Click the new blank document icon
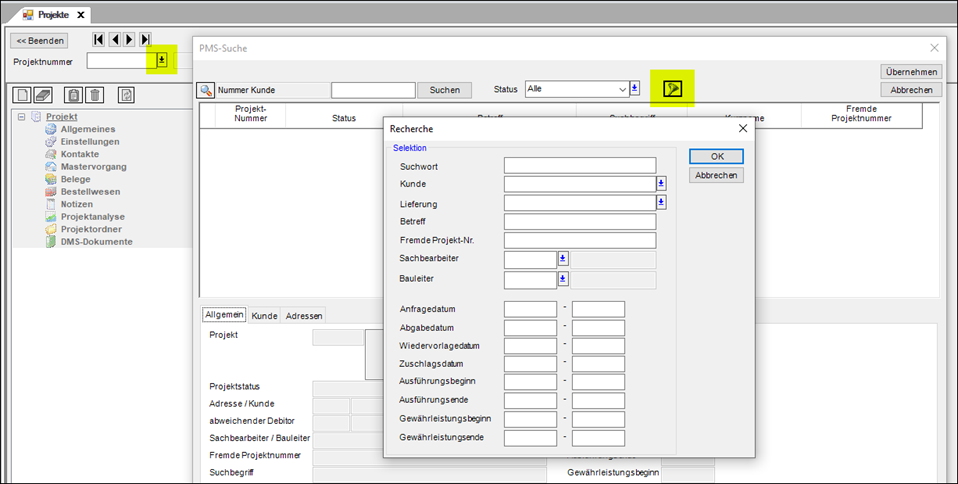The width and height of the screenshot is (958, 484). pyautogui.click(x=23, y=95)
